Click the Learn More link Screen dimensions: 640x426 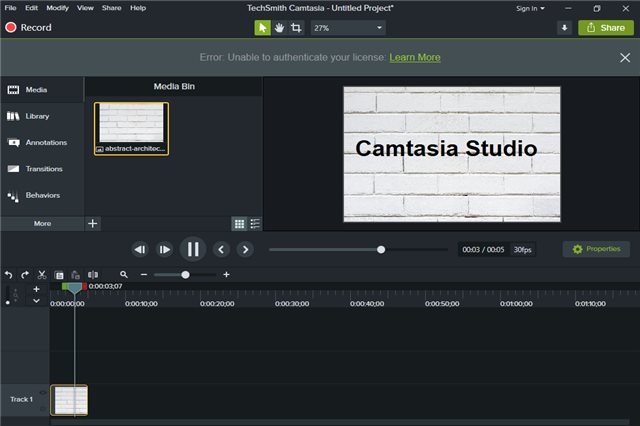[x=415, y=58]
